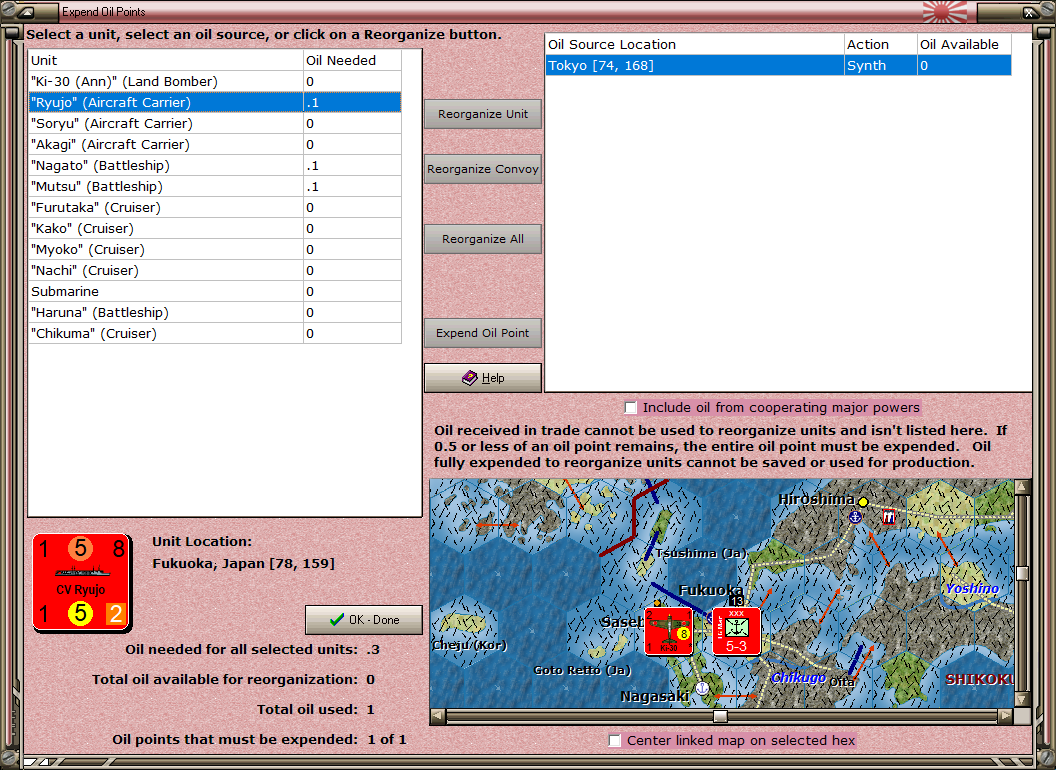Select the 5-3 marine corps counter on the map
The width and height of the screenshot is (1056, 770).
click(736, 631)
